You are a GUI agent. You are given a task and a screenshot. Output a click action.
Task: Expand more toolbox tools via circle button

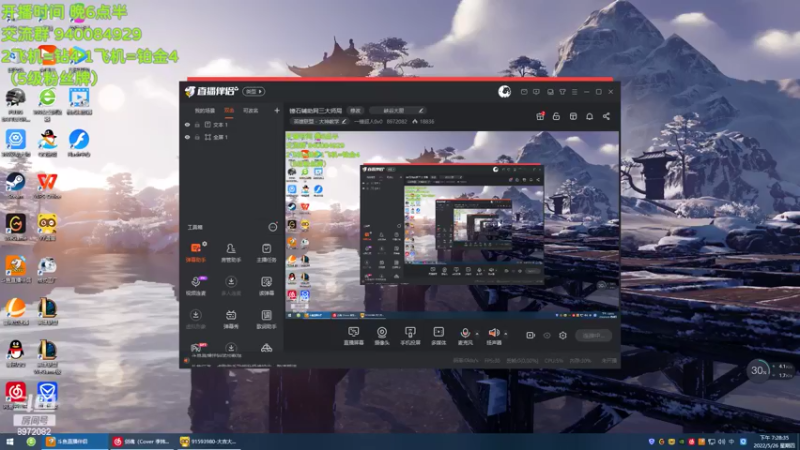pyautogui.click(x=273, y=227)
